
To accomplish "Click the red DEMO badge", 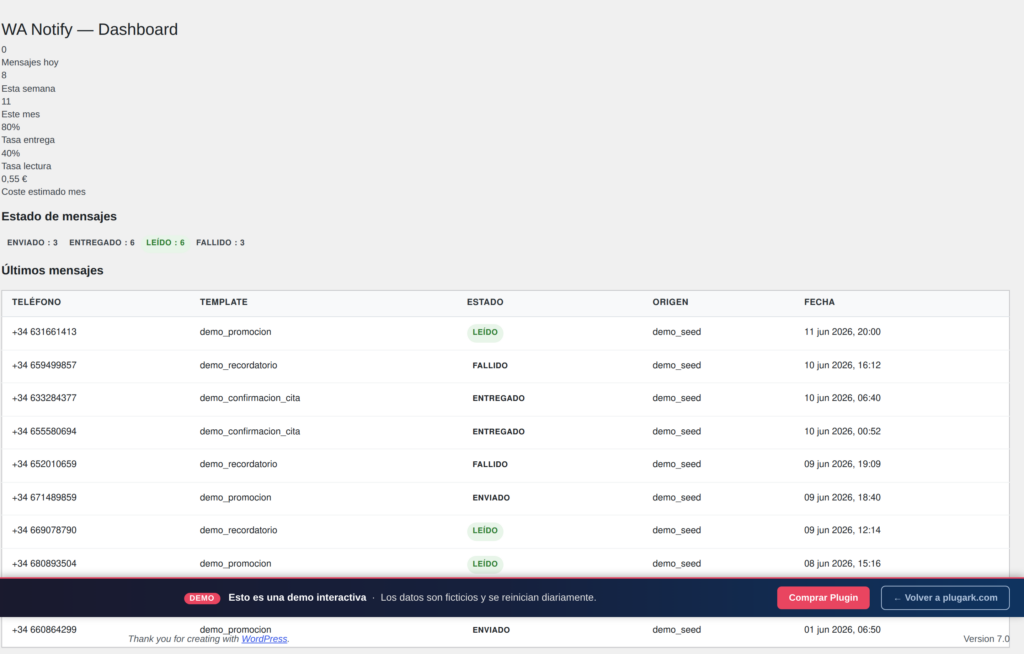I will (x=202, y=598).
